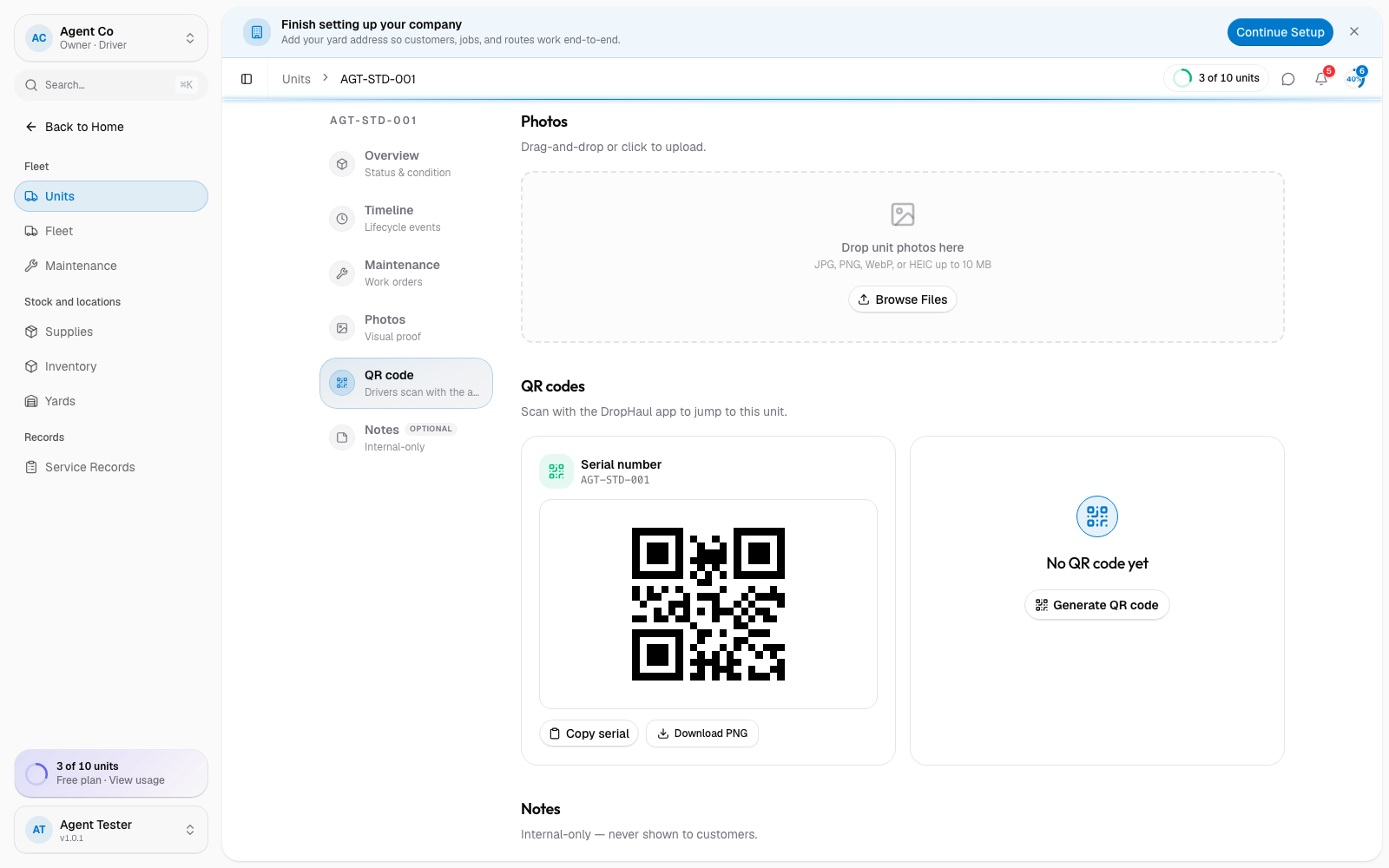Click the blue No QR code icon
The width and height of the screenshot is (1389, 868).
1097,516
